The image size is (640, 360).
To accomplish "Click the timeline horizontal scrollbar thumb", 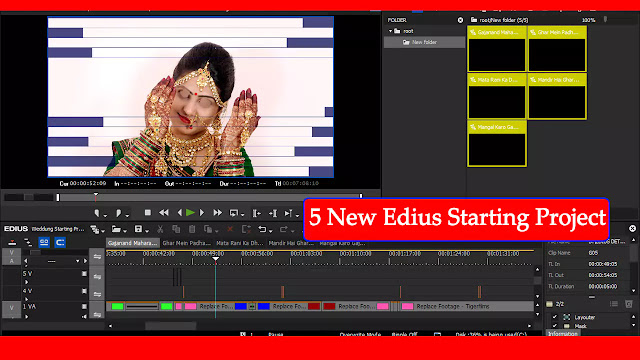I will click(x=171, y=326).
